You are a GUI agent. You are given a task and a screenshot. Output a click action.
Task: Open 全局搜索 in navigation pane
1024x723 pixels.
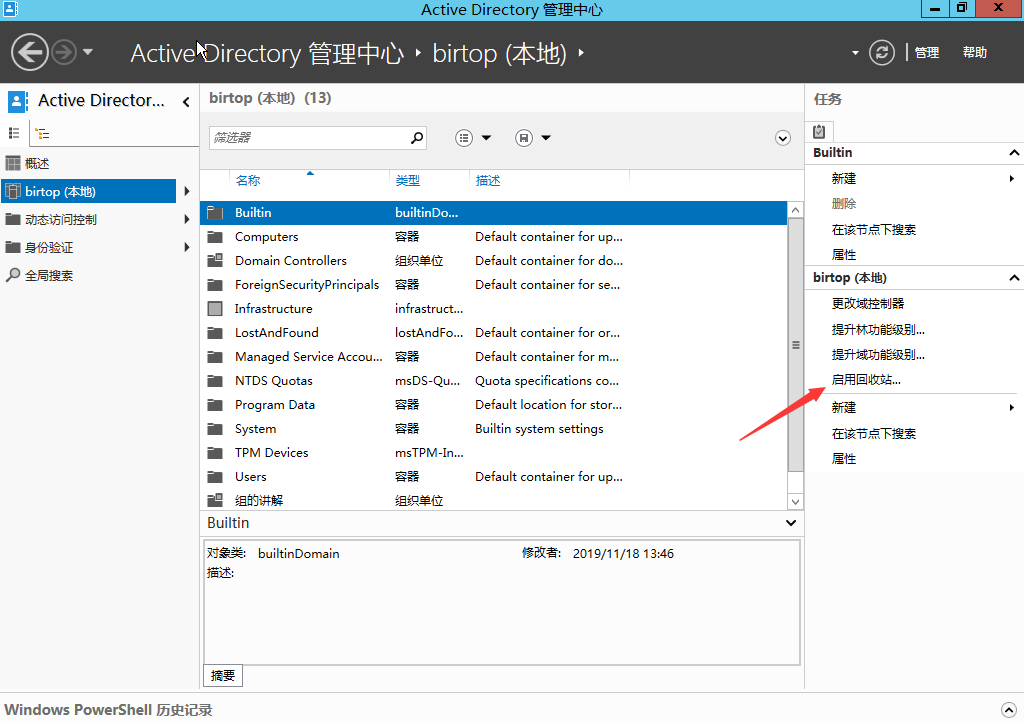[49, 276]
